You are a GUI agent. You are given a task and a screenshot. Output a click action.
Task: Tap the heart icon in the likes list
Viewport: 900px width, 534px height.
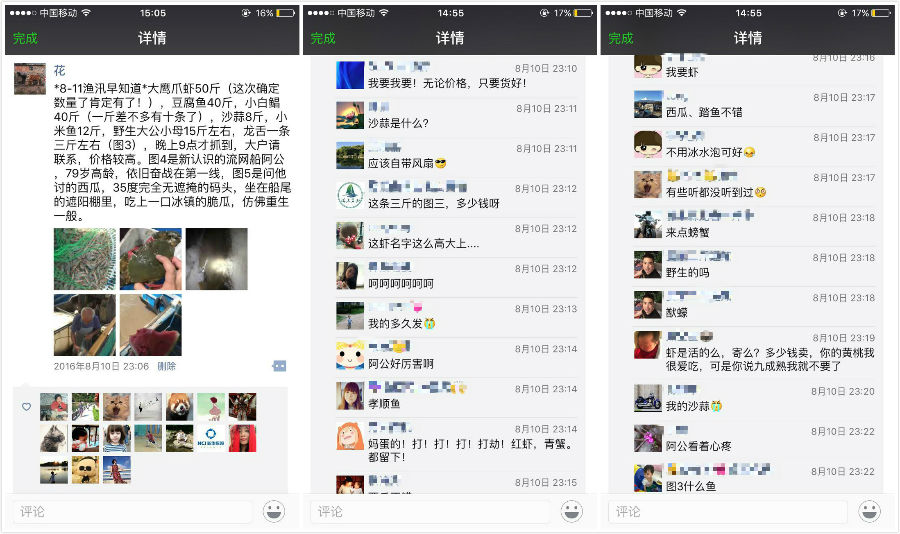pos(26,407)
